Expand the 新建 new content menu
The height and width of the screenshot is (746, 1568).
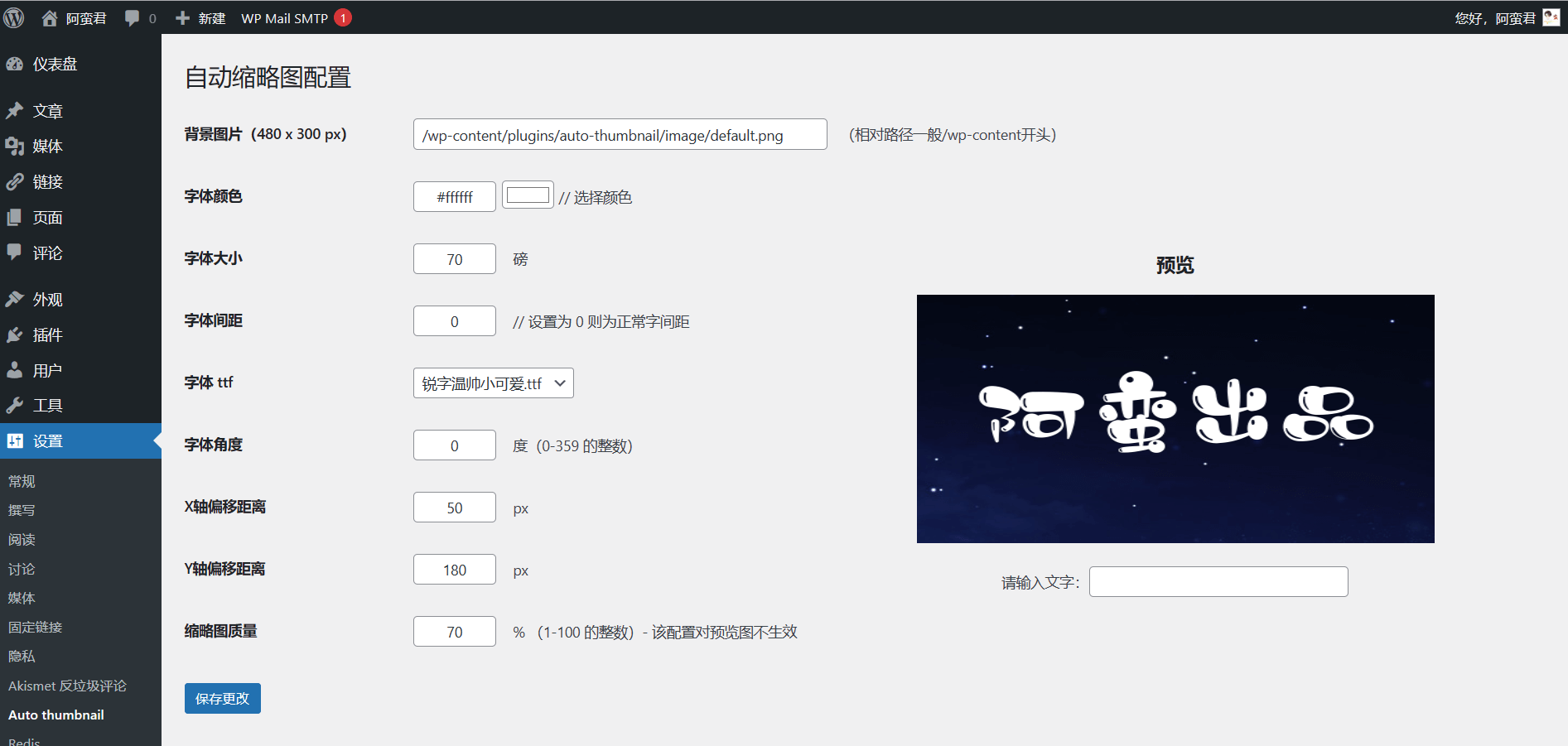click(x=199, y=17)
